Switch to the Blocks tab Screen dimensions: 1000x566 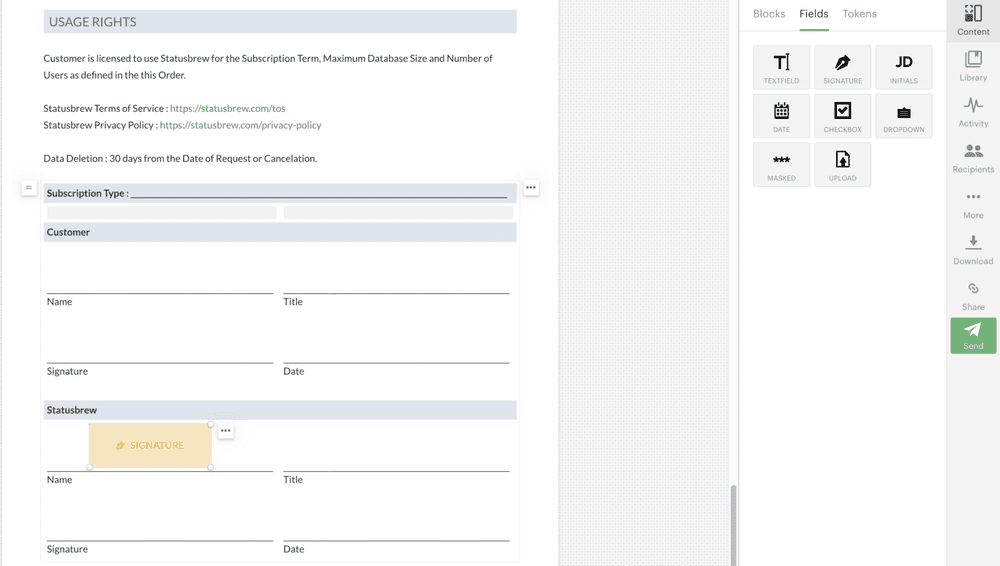point(769,14)
